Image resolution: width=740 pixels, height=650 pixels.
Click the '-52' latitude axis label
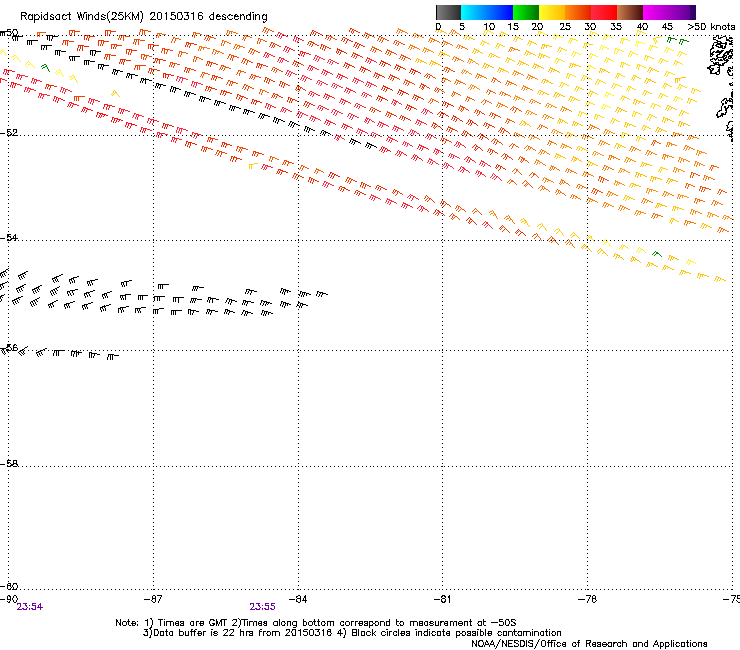click(x=9, y=133)
